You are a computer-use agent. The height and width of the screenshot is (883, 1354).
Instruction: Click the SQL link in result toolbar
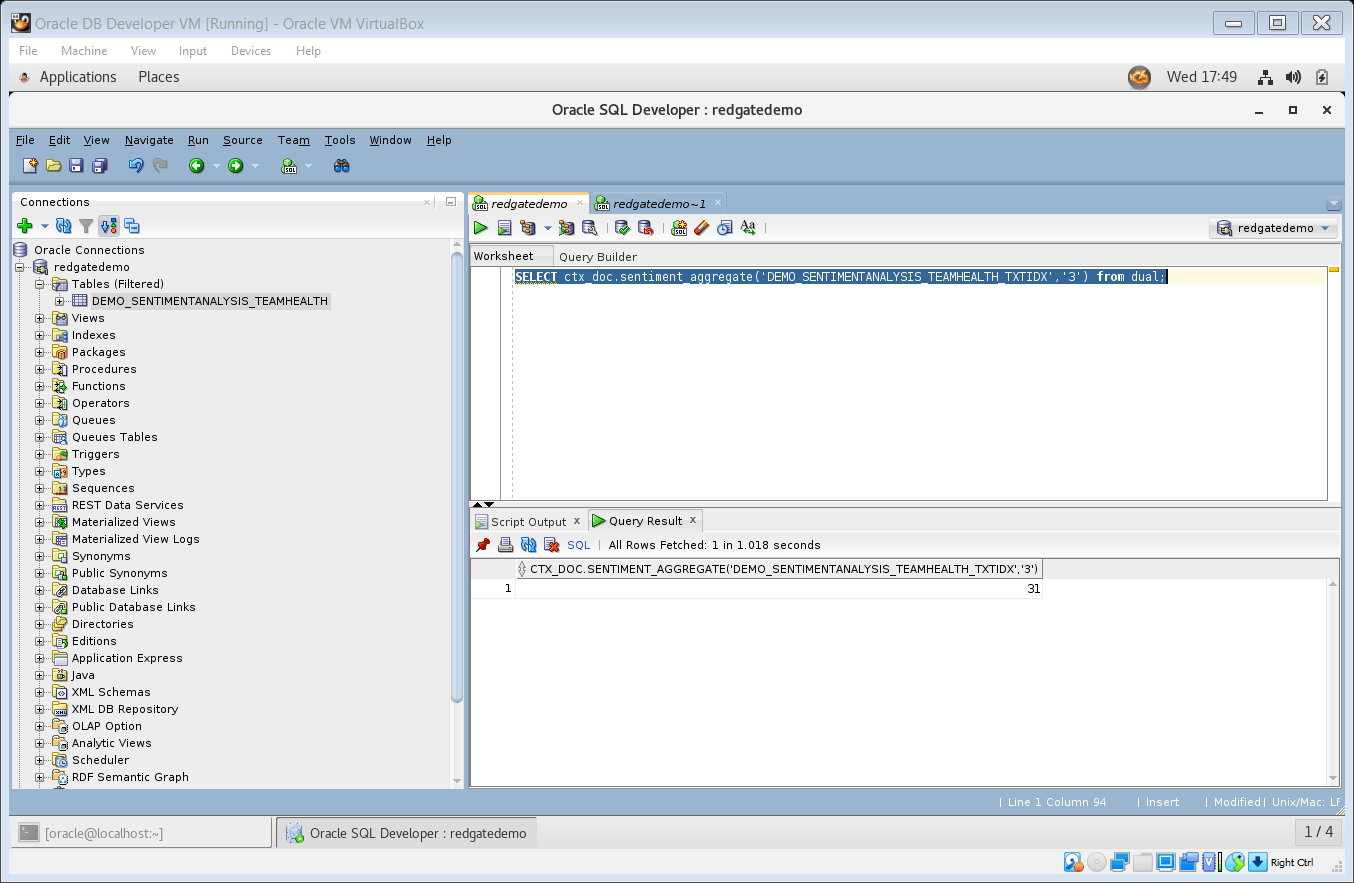tap(579, 545)
